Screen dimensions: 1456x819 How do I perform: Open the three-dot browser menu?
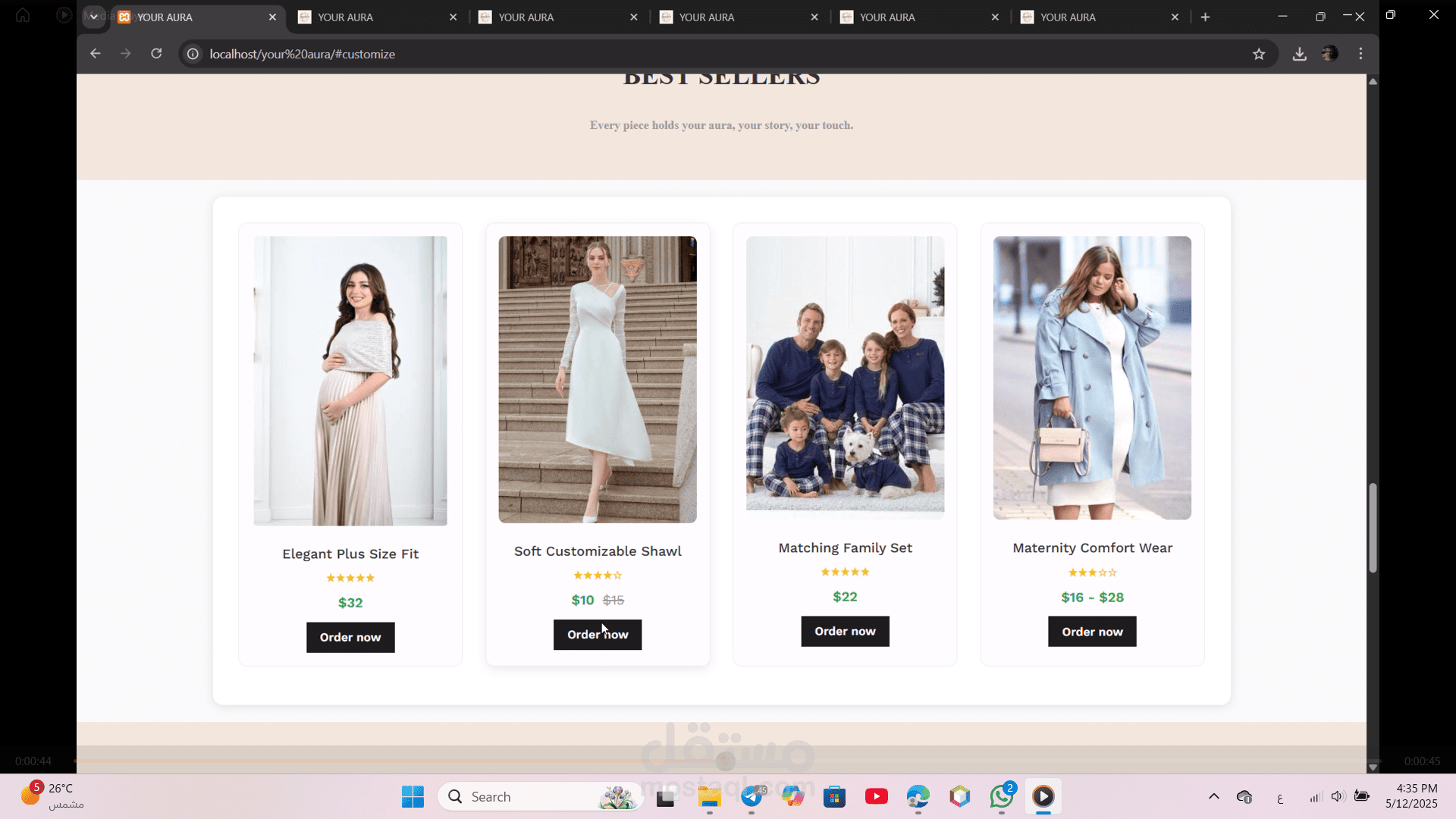(1361, 54)
